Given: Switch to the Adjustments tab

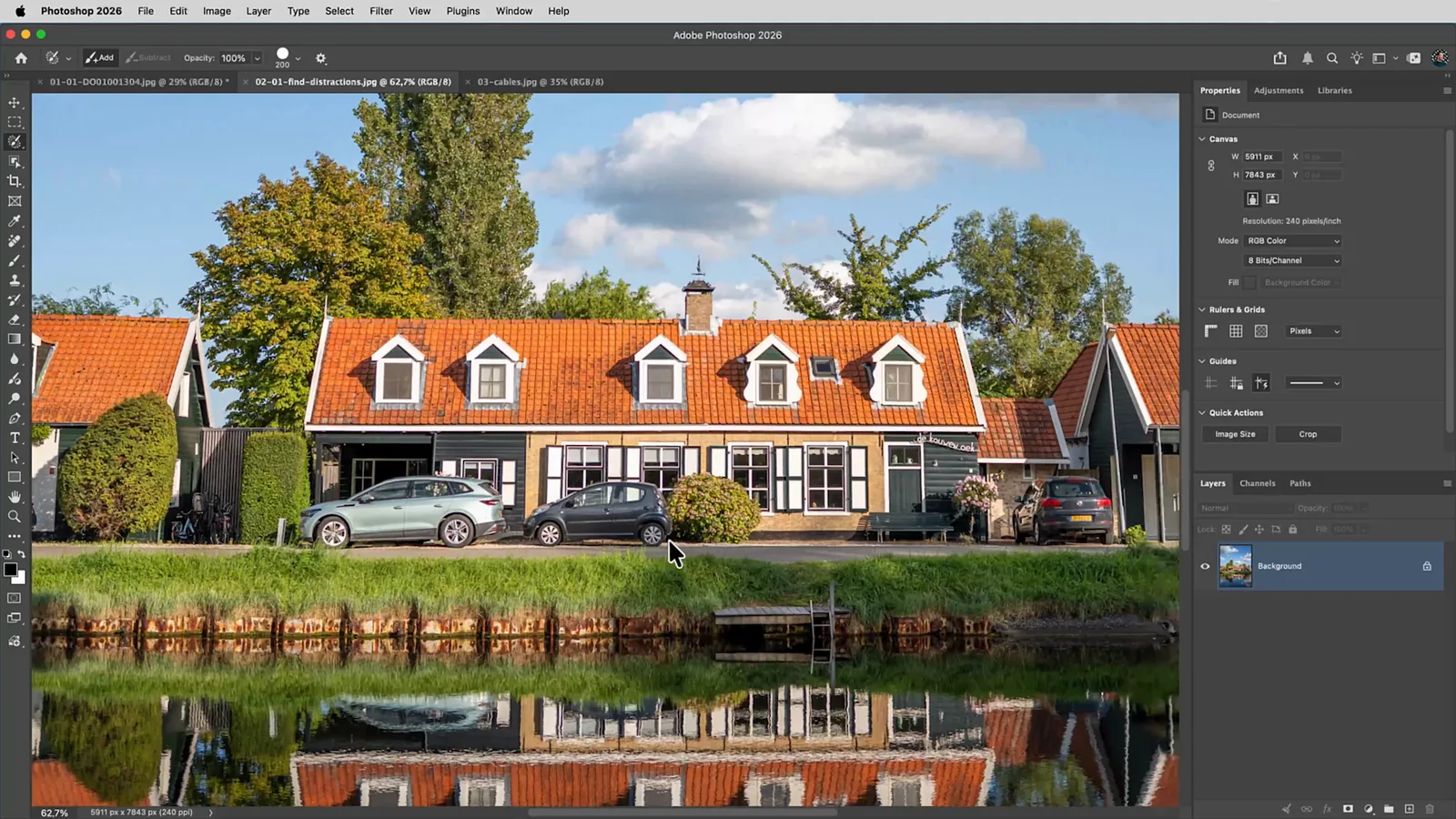Looking at the screenshot, I should [1279, 91].
